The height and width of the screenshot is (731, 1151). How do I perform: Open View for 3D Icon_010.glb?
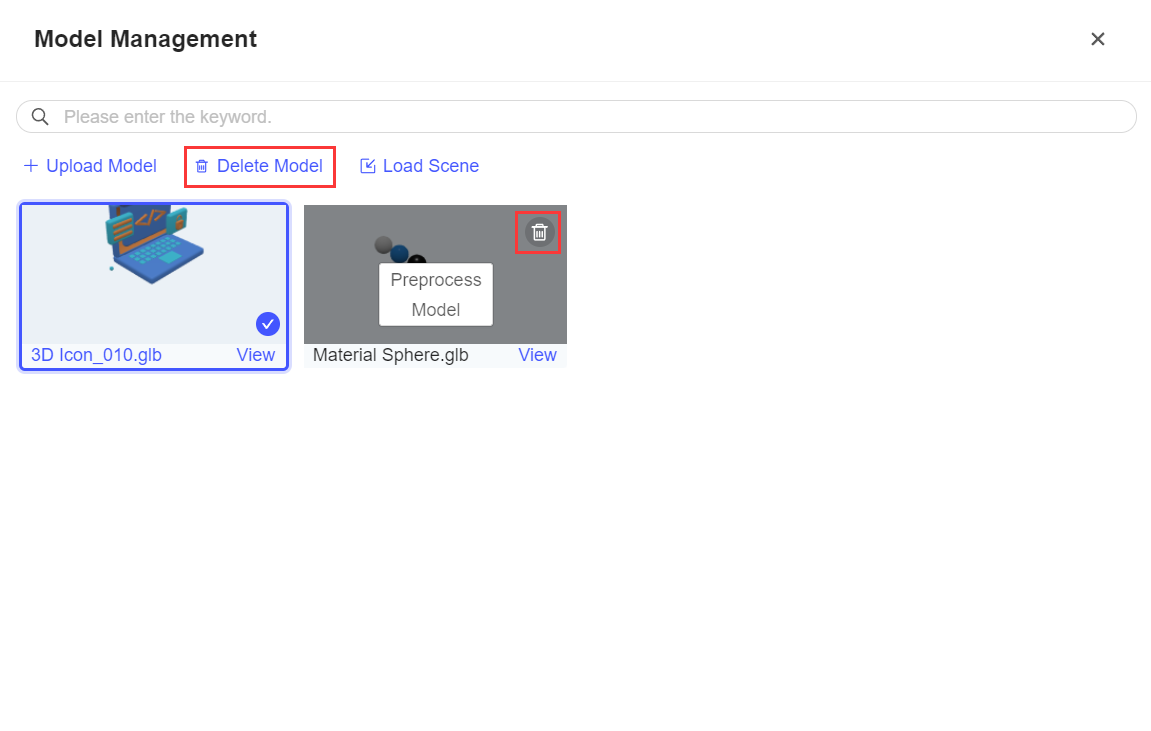coord(255,355)
